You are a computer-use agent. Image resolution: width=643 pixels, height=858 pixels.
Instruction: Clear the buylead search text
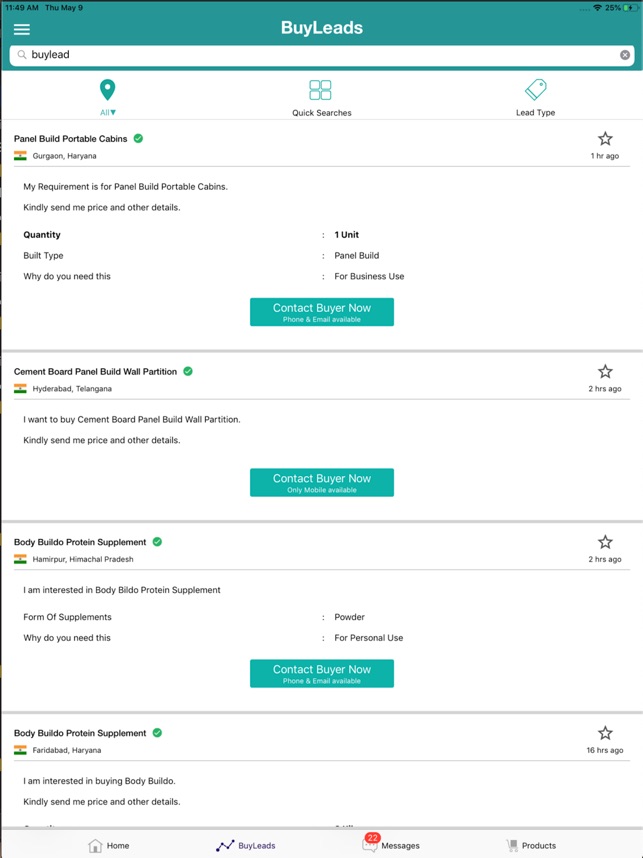[625, 55]
